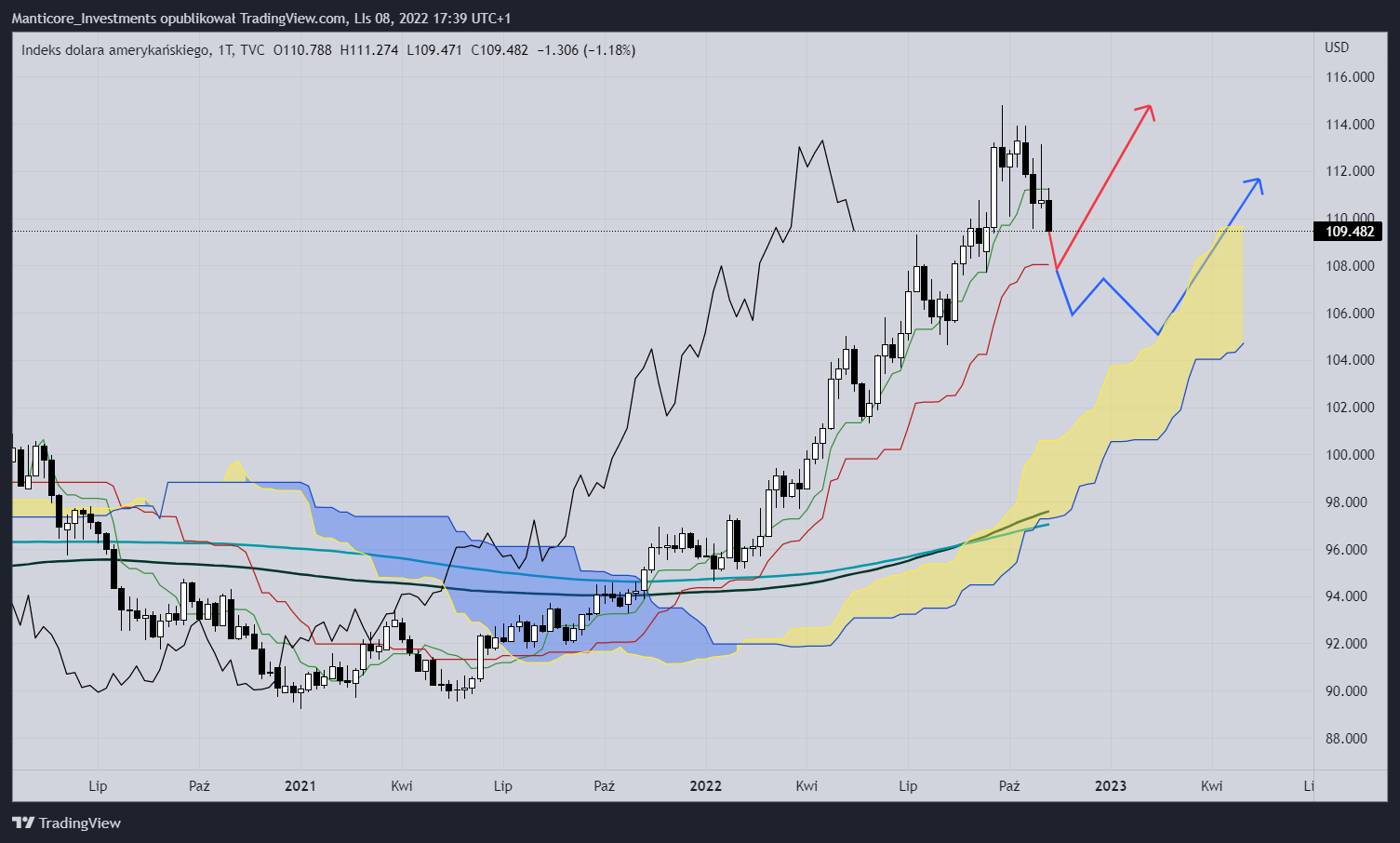Click the 104.000 price axis label
1400x843 pixels.
(x=1350, y=360)
